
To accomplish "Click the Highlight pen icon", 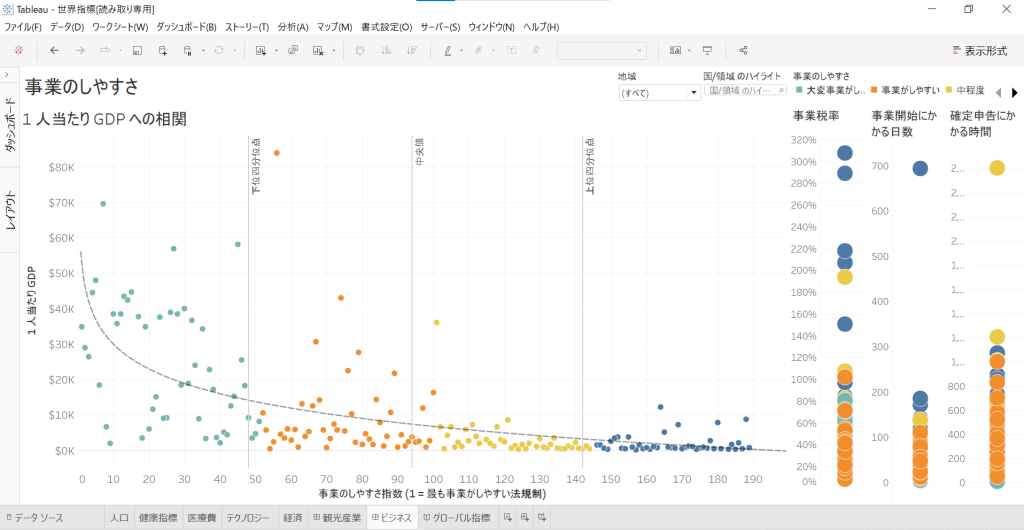I will [447, 50].
